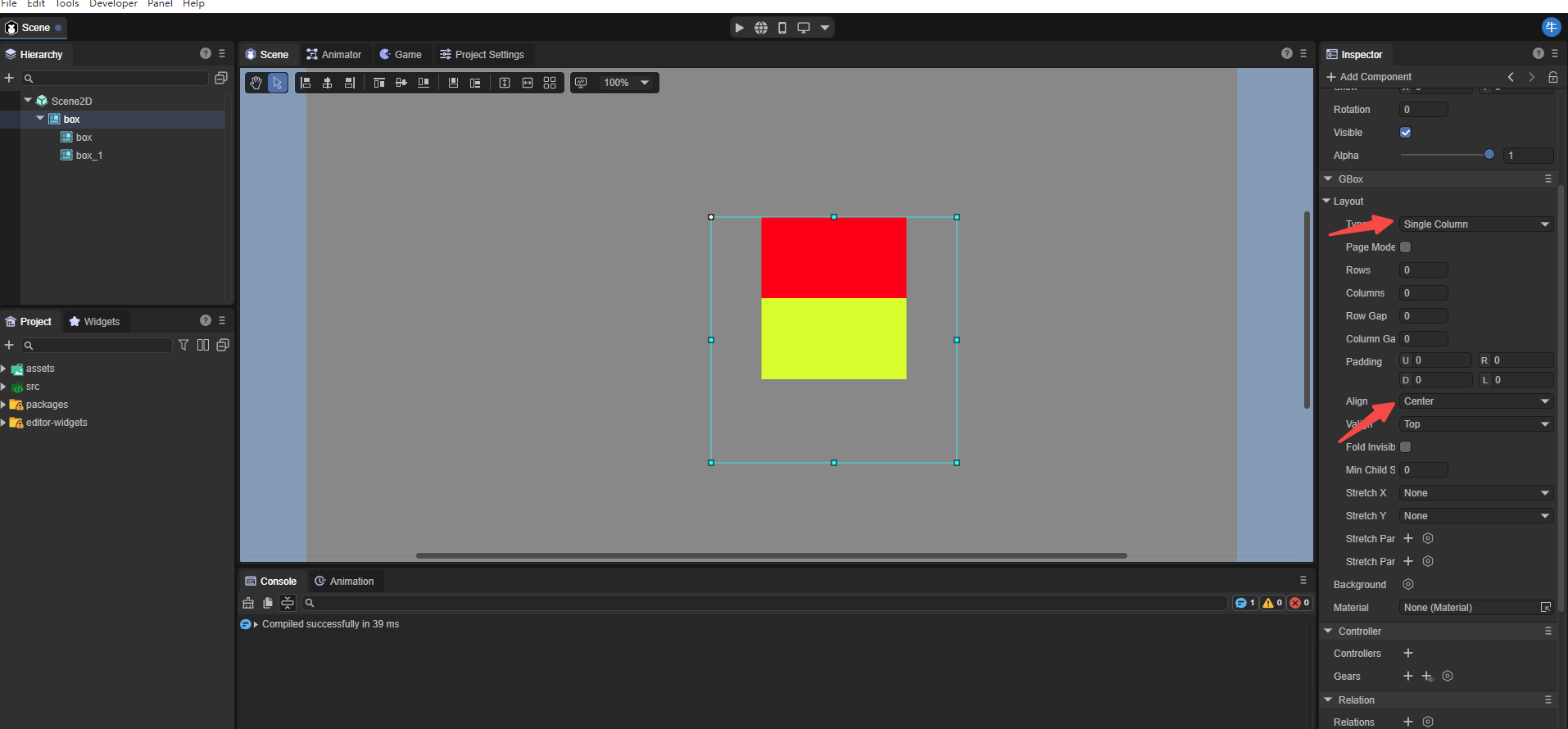1568x729 pixels.
Task: Click the align left toolbar icon
Action: pyautogui.click(x=306, y=83)
